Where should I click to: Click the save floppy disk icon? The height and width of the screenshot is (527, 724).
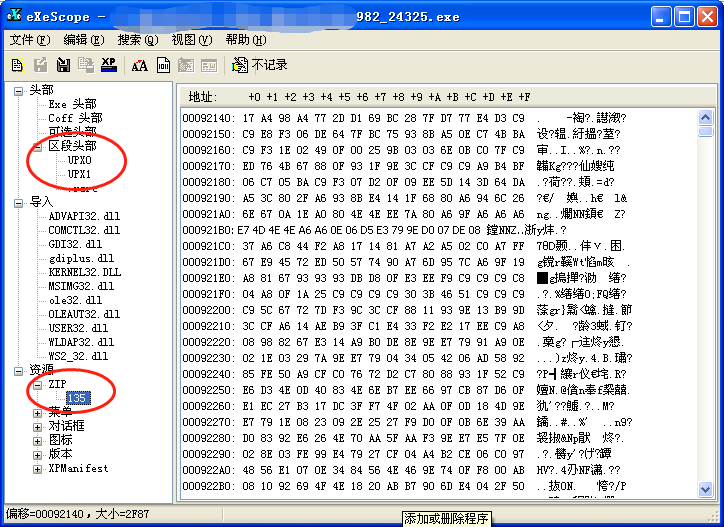pos(63,65)
